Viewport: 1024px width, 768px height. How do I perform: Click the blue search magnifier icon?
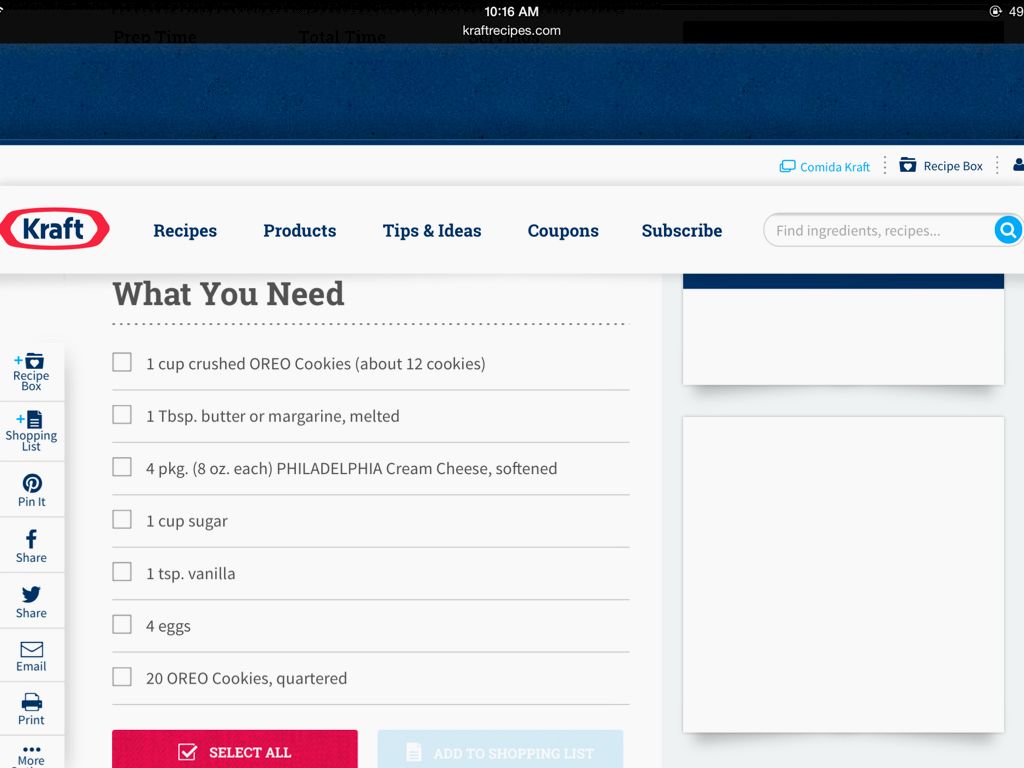[x=1007, y=231]
